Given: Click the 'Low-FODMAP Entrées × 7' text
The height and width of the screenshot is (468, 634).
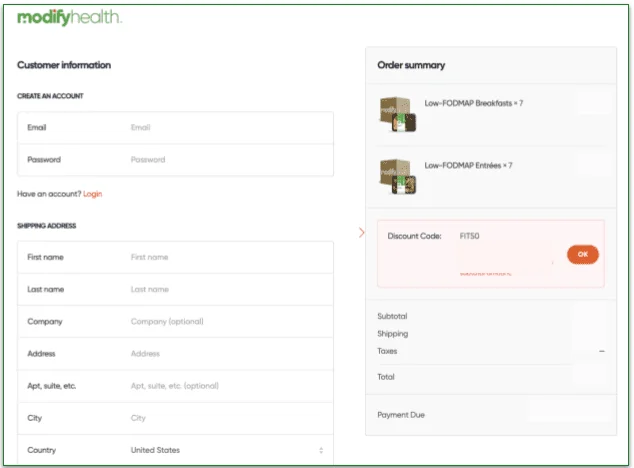Looking at the screenshot, I should pyautogui.click(x=468, y=166).
